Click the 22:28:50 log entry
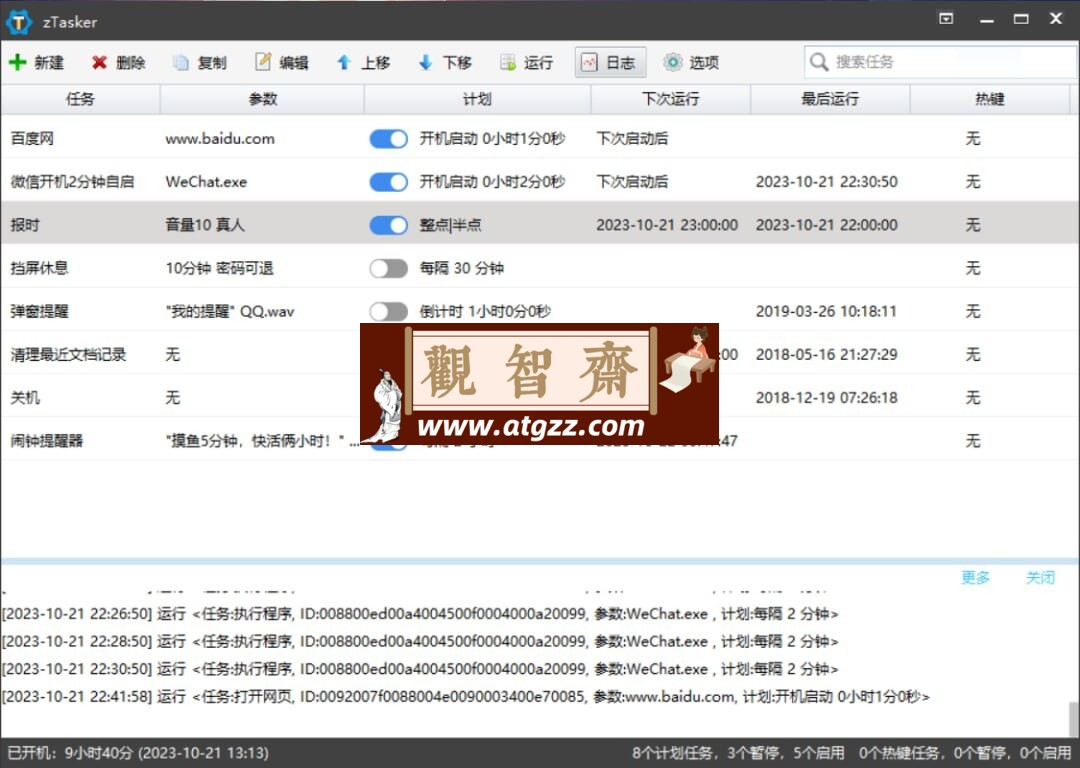1080x768 pixels. 420,641
